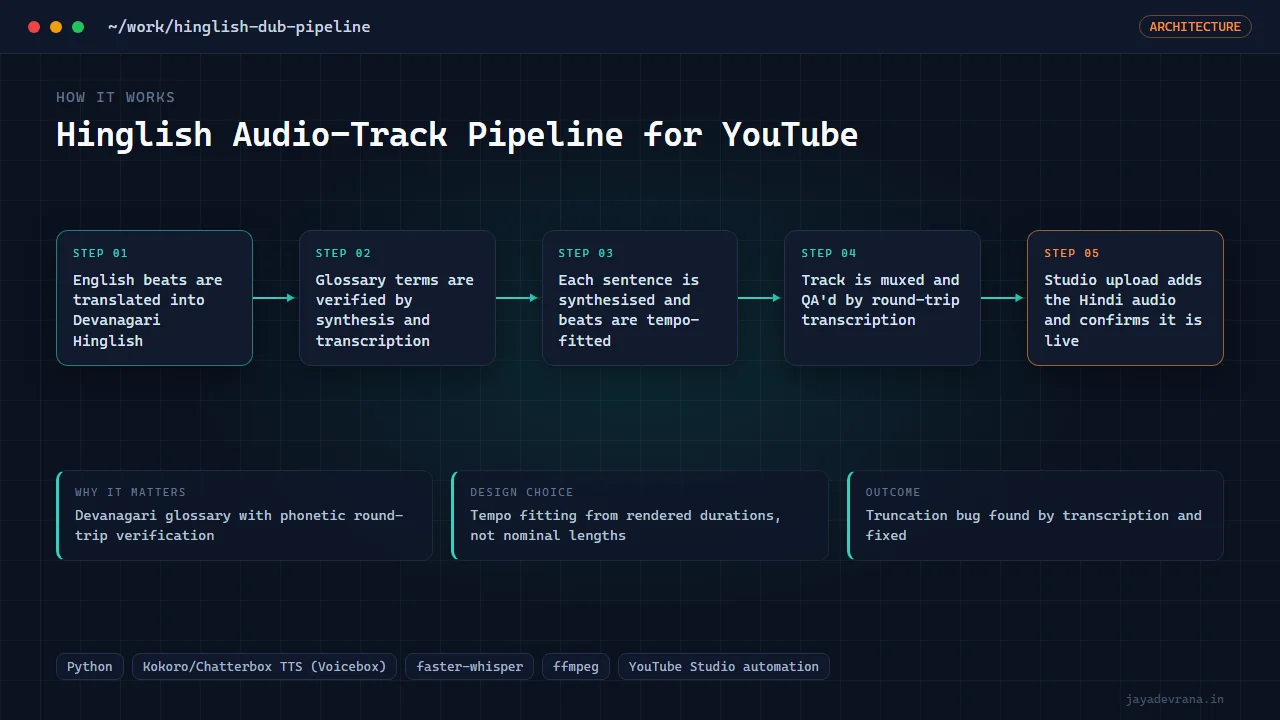Click the green window dot

[78, 27]
